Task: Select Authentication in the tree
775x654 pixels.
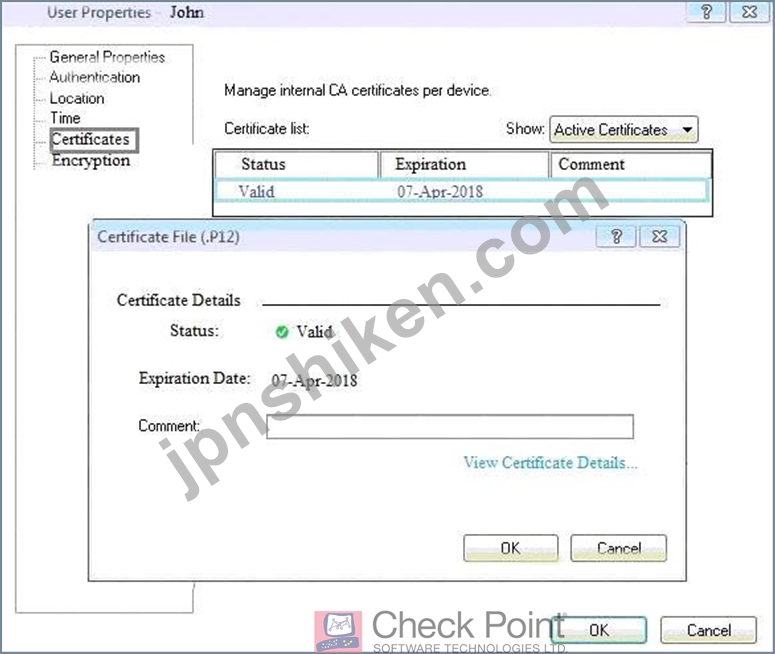Action: tap(94, 78)
